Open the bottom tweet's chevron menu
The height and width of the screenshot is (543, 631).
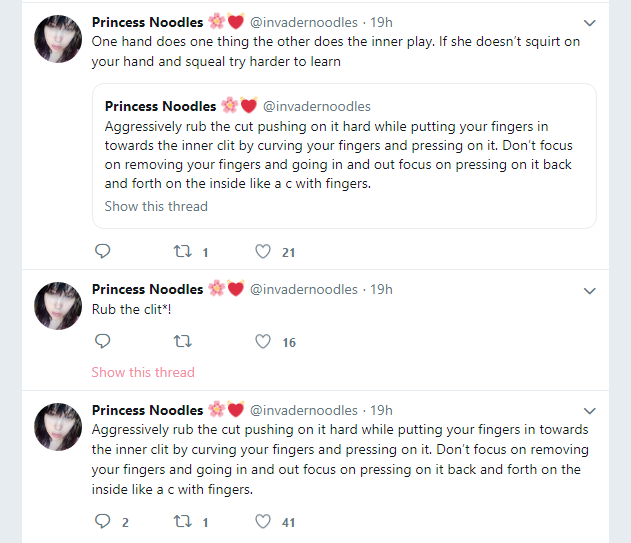pos(589,411)
